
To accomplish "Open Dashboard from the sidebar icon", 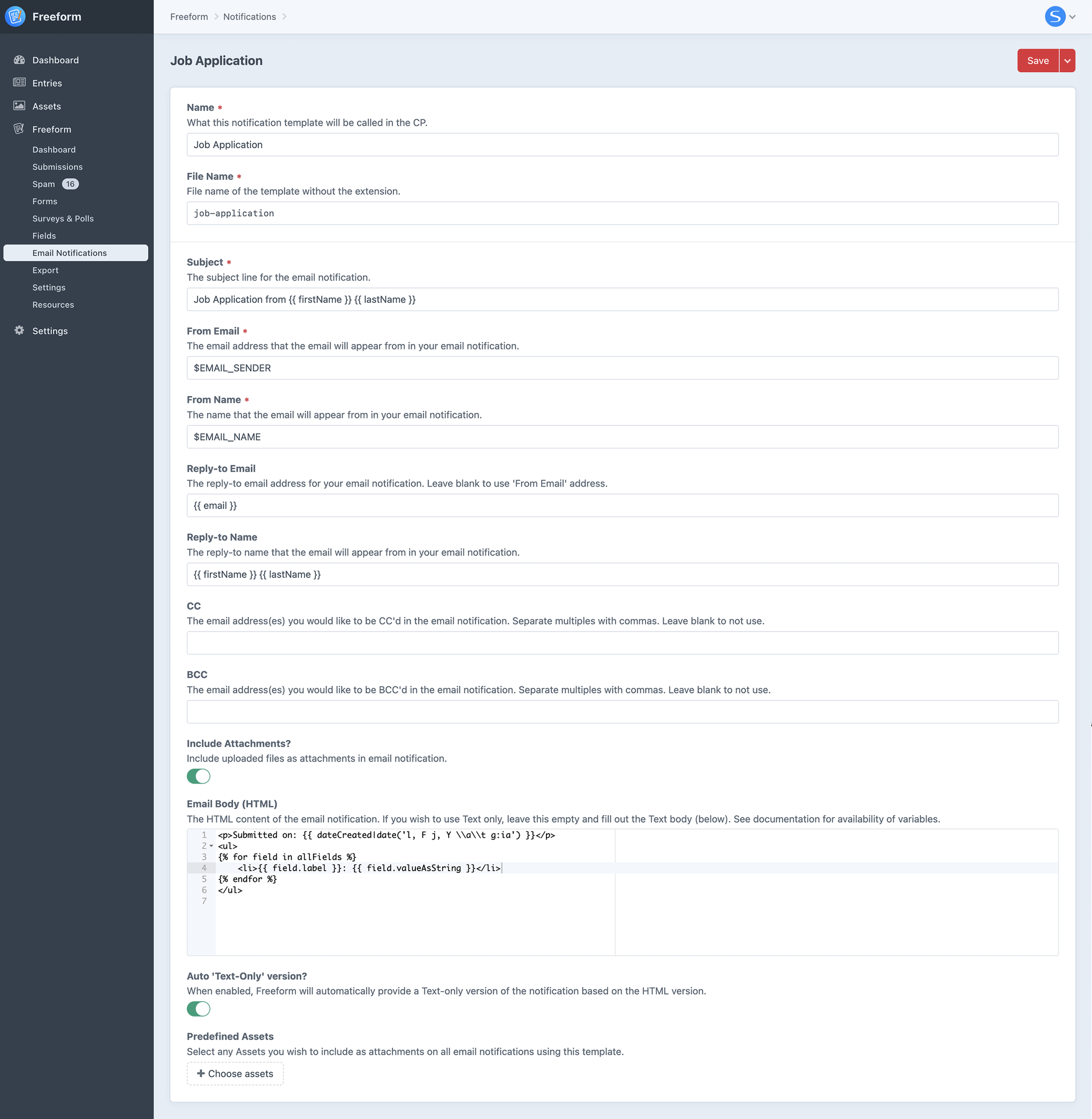I will tap(19, 59).
